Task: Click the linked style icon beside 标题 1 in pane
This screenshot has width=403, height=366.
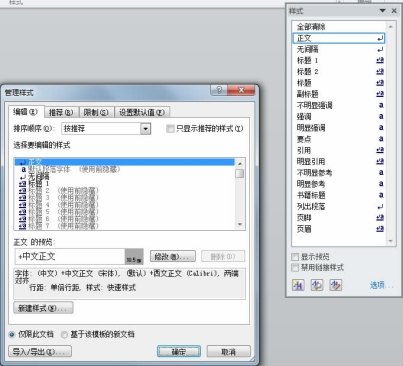Action: [x=380, y=60]
